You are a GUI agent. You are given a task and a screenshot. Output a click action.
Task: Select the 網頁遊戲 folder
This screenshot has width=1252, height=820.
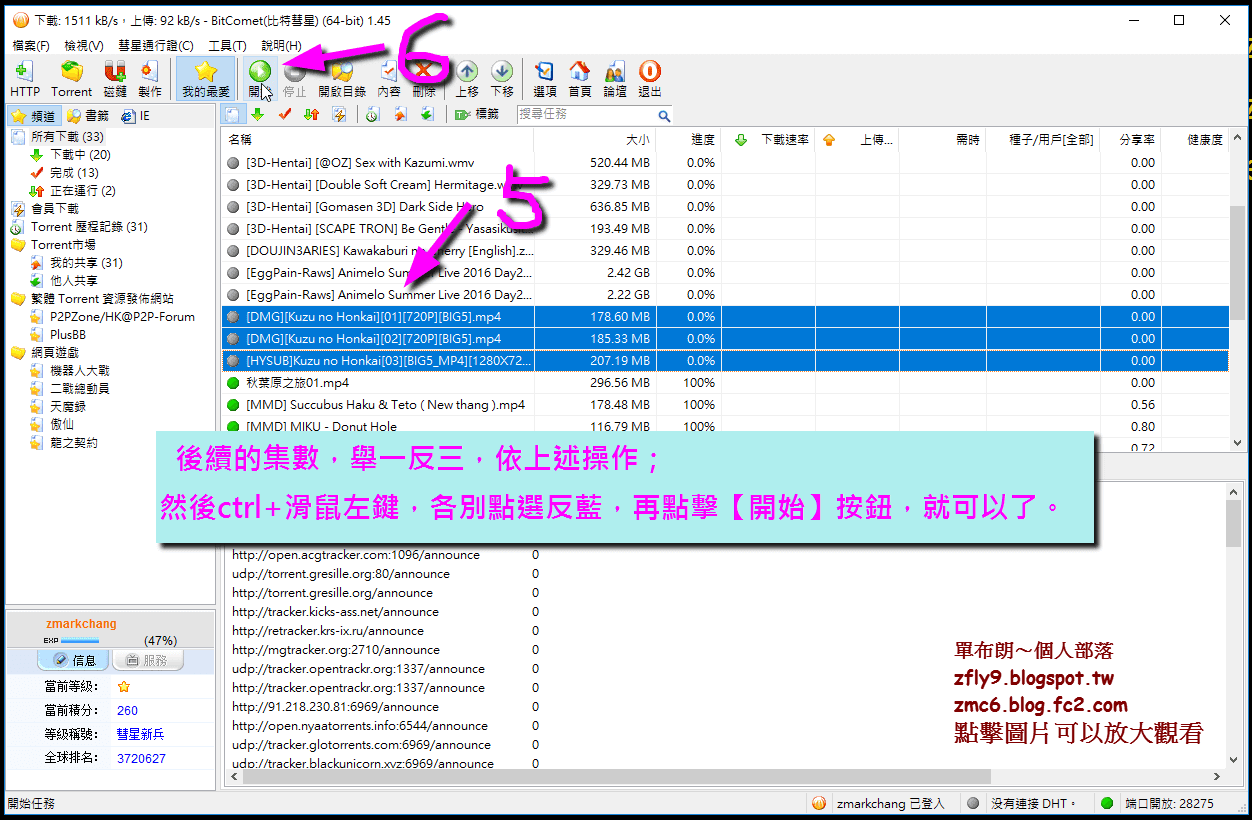[54, 353]
